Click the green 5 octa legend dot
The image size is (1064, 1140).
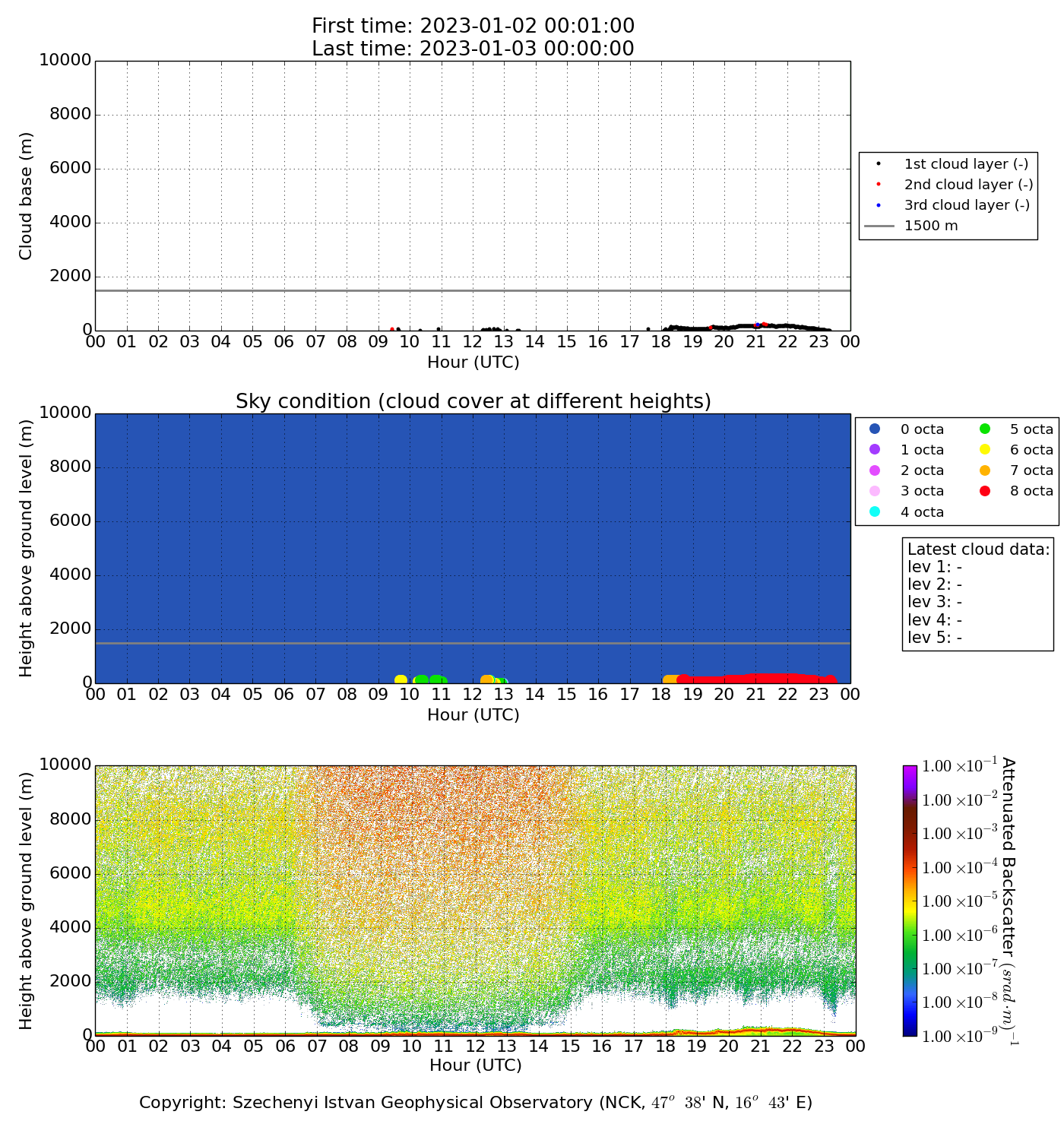[985, 429]
